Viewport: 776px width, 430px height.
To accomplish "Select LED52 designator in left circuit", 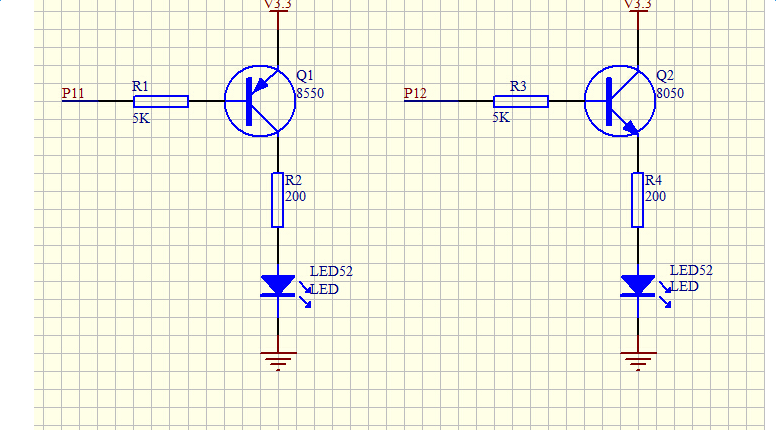I will (331, 271).
